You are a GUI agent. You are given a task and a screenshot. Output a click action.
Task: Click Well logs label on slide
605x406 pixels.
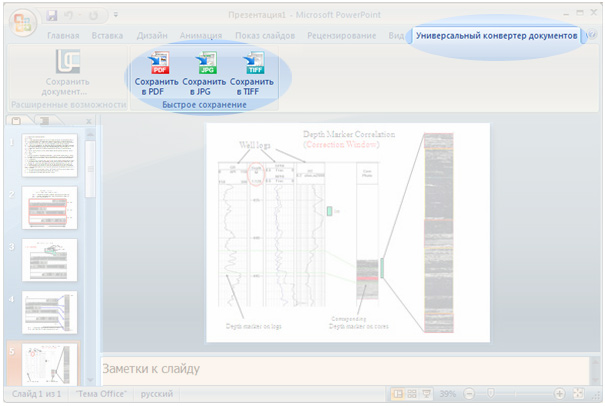coord(255,145)
